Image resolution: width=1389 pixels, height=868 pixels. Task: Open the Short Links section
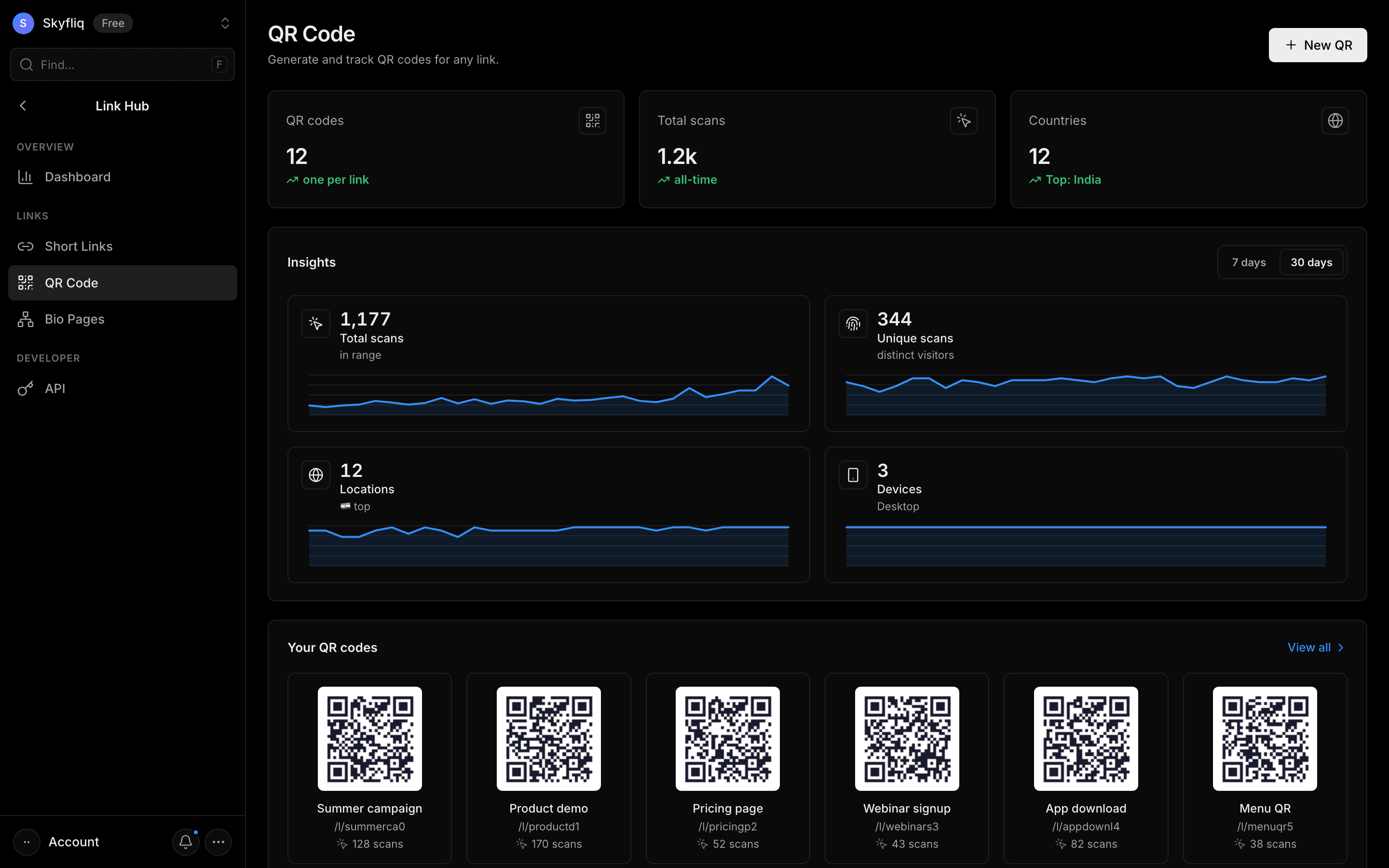click(x=122, y=246)
